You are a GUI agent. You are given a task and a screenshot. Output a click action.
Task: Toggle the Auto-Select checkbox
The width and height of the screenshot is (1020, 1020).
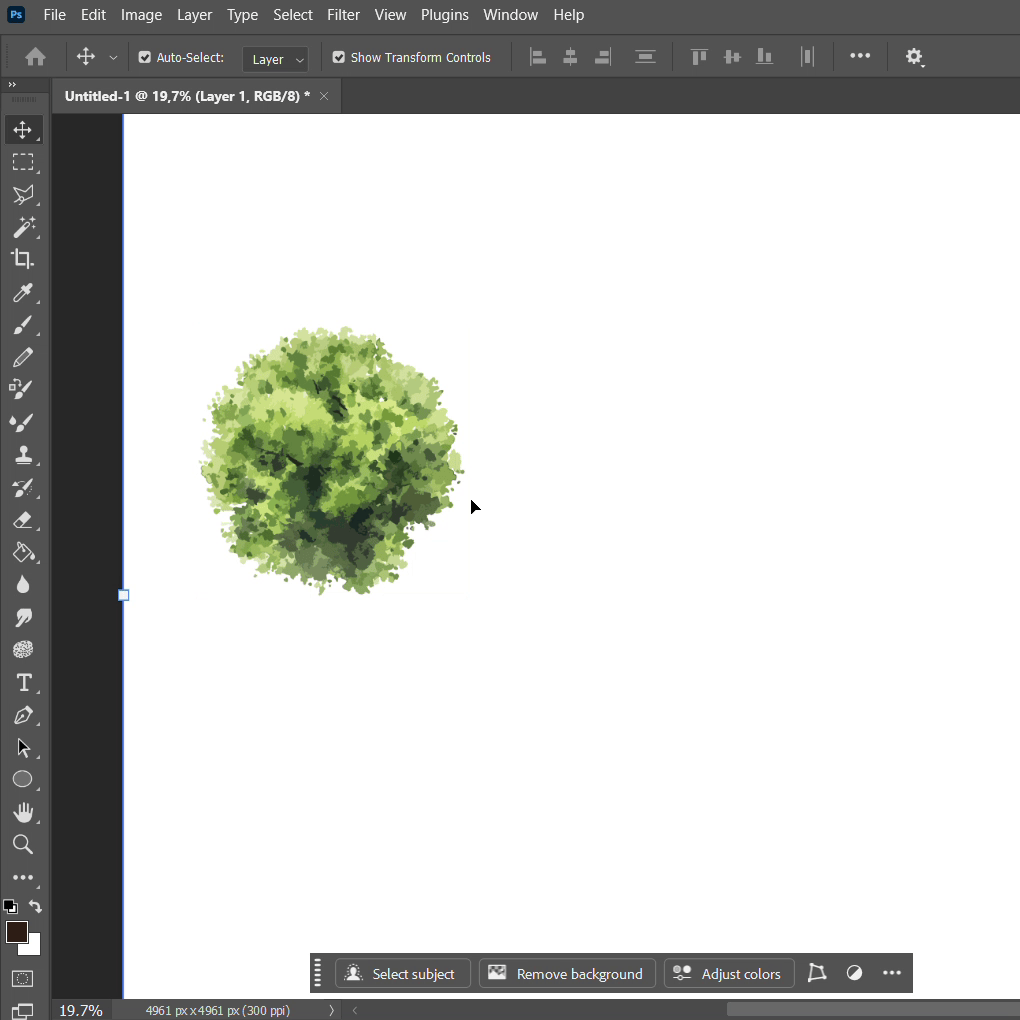(145, 58)
